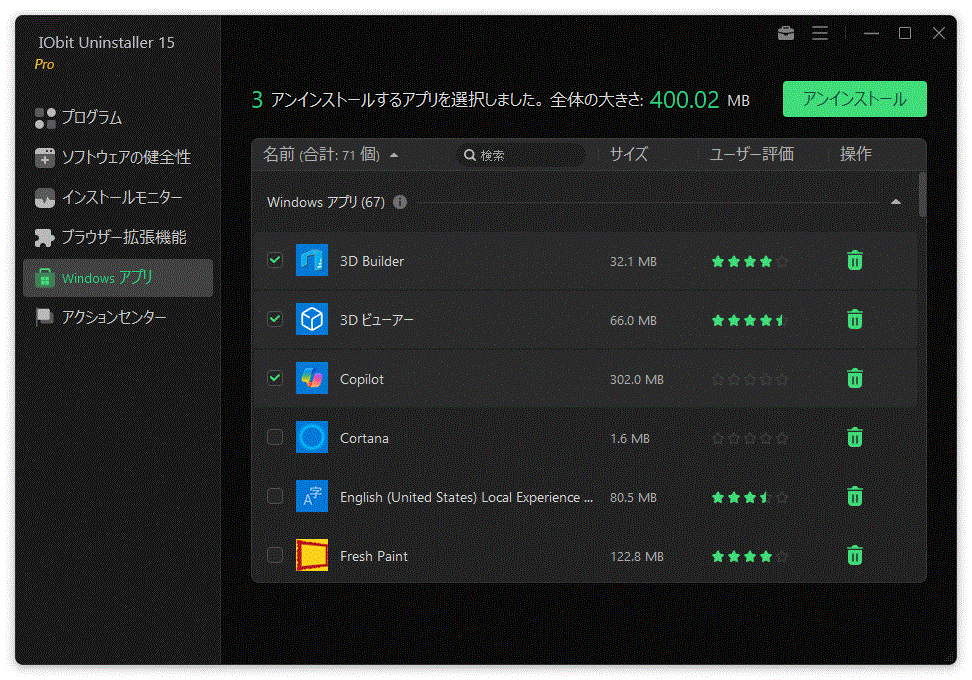Rate Copilot by clicking its star rating
972x680 pixels.
coord(749,379)
